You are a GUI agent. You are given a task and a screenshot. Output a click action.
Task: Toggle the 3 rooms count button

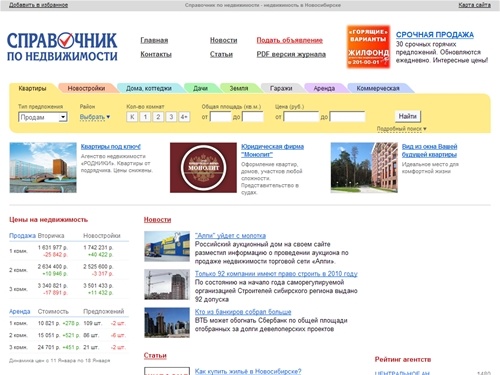tap(171, 117)
